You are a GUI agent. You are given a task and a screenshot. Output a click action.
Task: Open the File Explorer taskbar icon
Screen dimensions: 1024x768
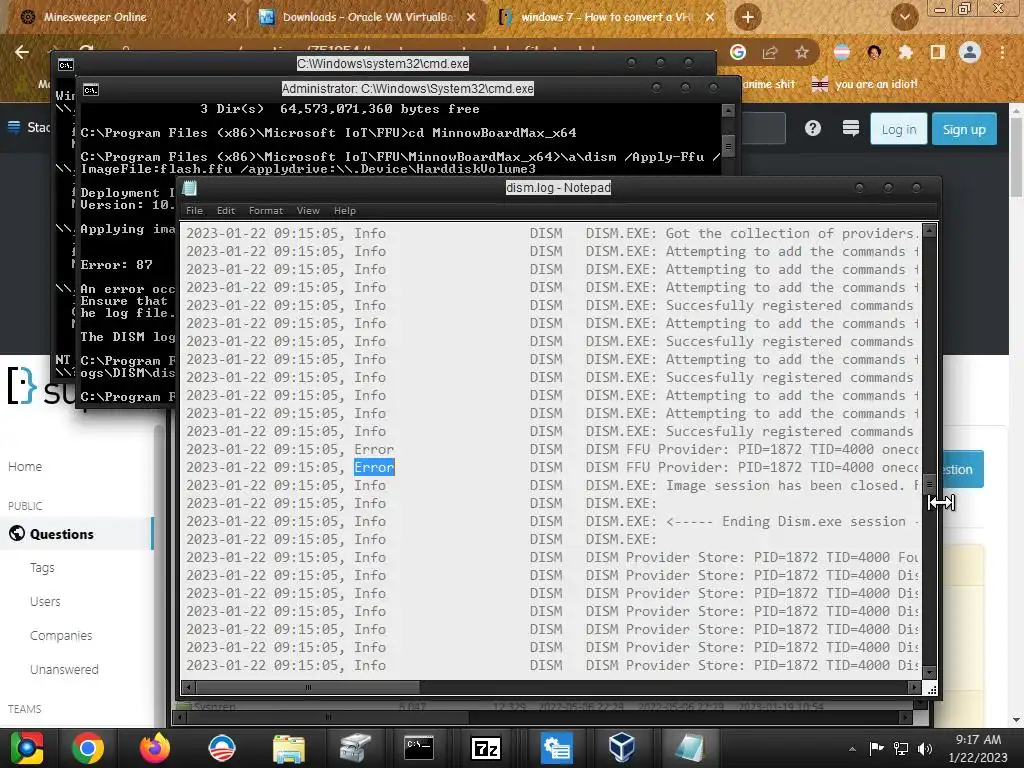coord(288,748)
